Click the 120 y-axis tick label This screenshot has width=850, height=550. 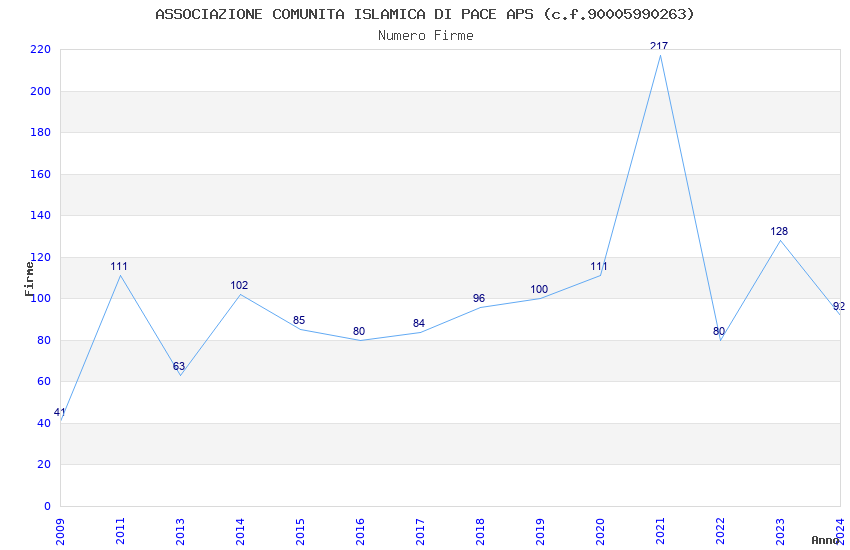click(x=40, y=257)
